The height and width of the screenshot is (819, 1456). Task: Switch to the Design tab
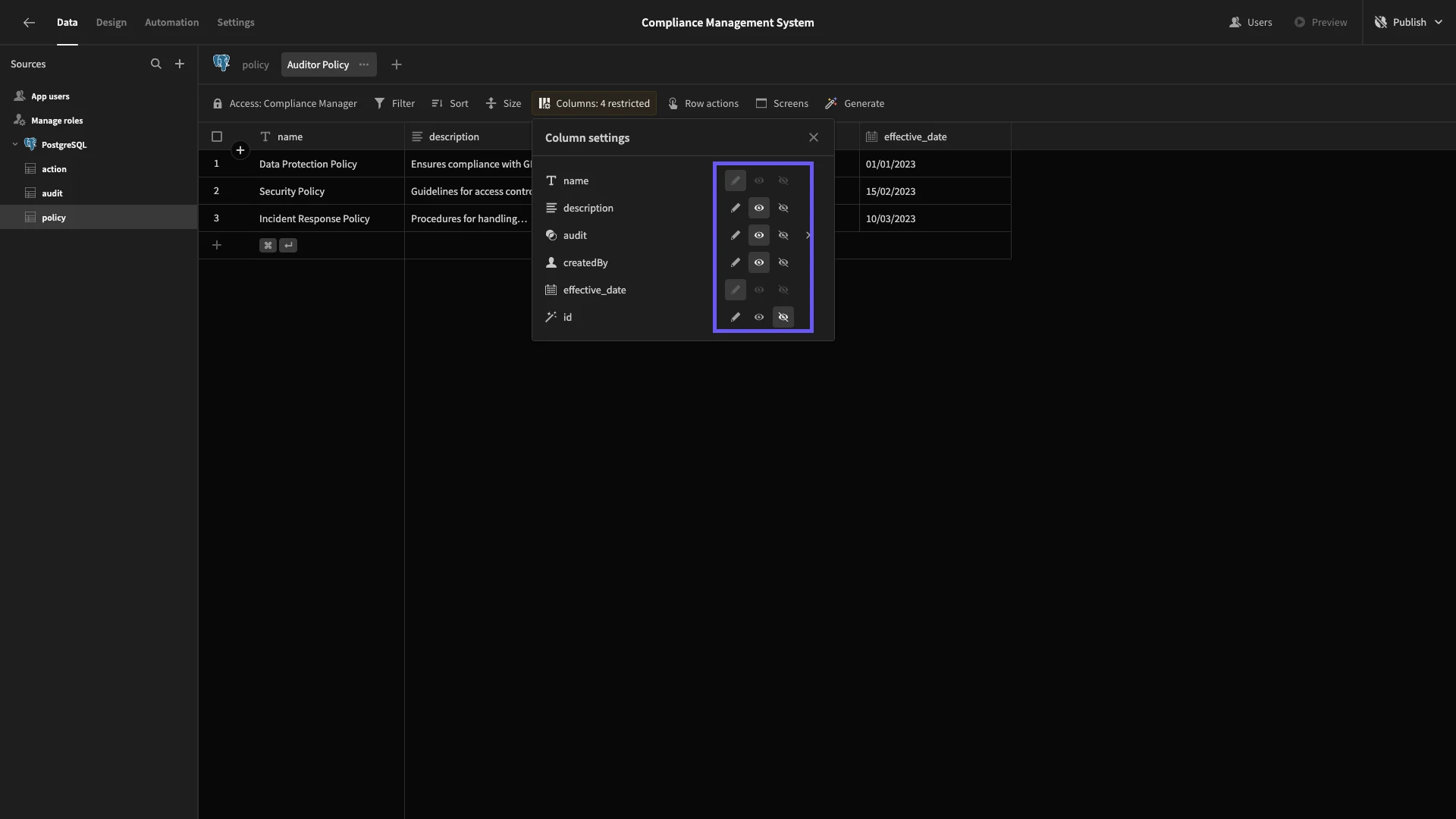[x=111, y=23]
